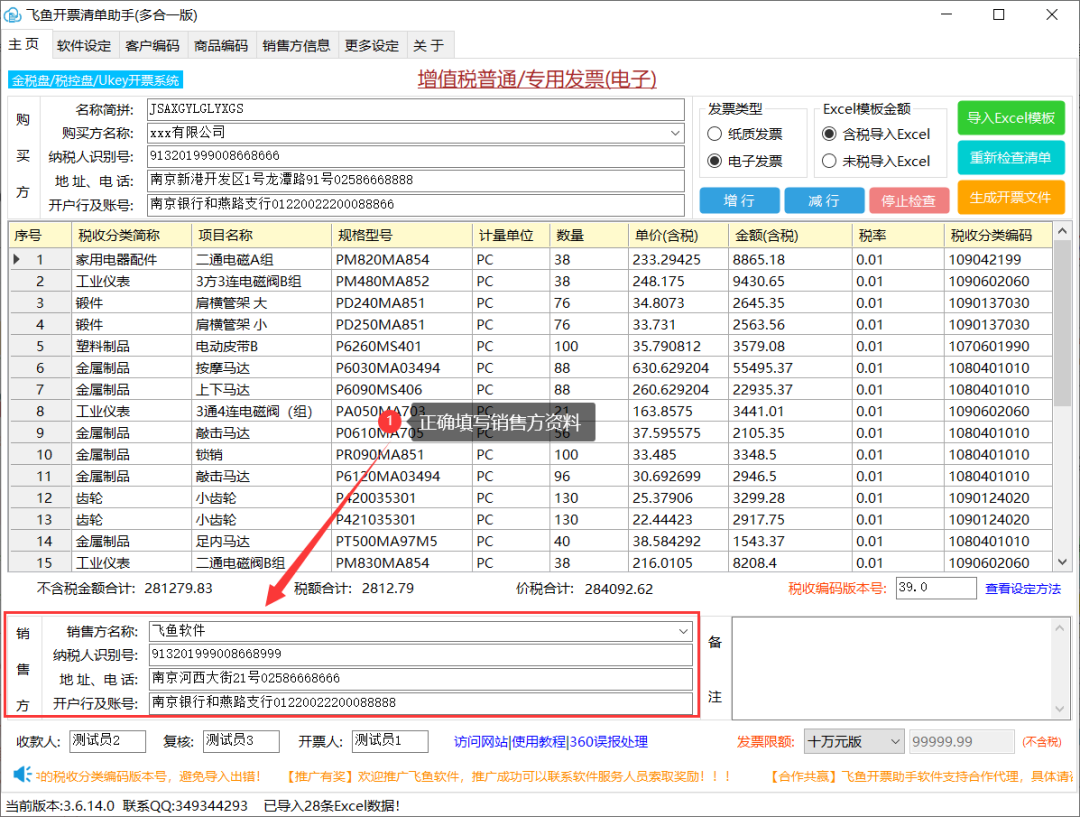This screenshot has width=1080, height=817.
Task: Open the 使用教程 link
Action: click(x=539, y=742)
